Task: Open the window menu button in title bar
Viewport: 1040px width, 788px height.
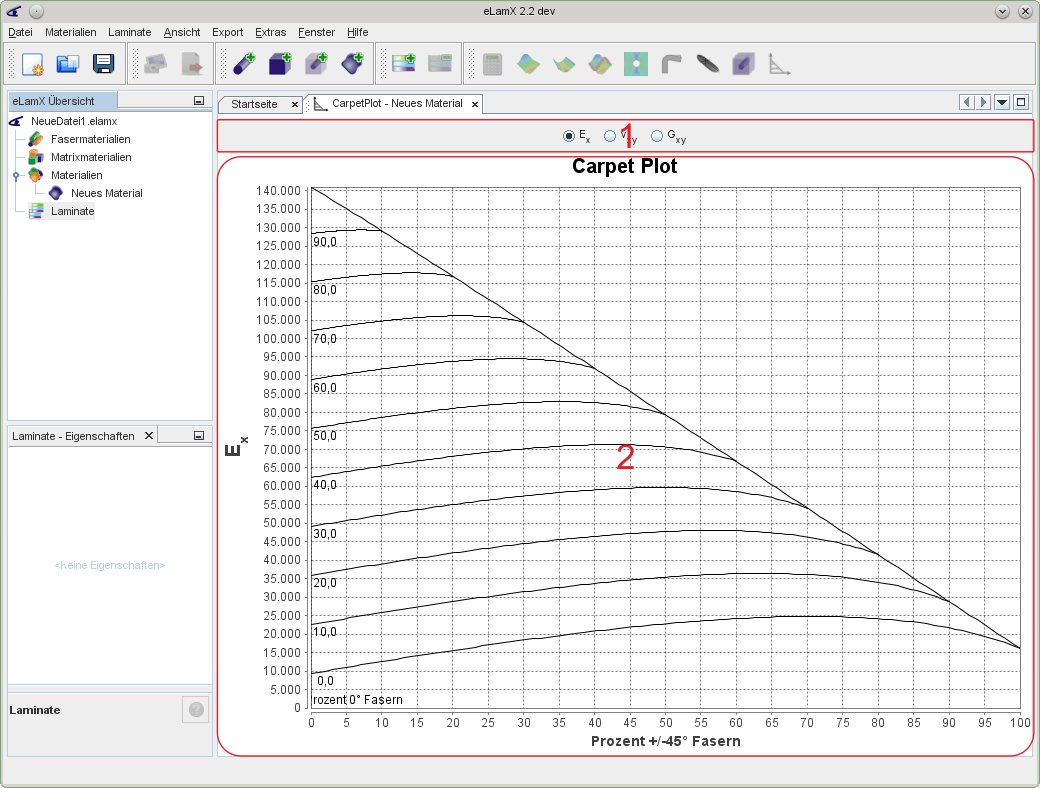Action: (36, 11)
